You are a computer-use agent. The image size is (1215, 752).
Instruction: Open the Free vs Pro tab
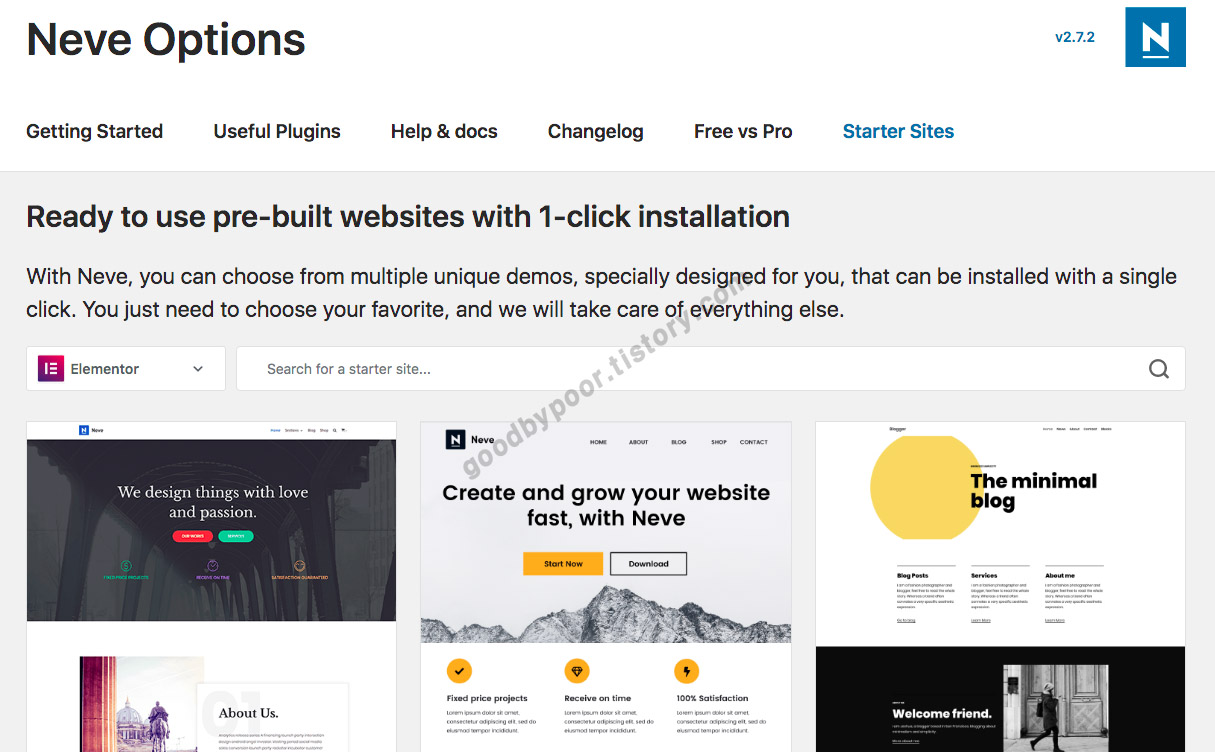click(743, 131)
